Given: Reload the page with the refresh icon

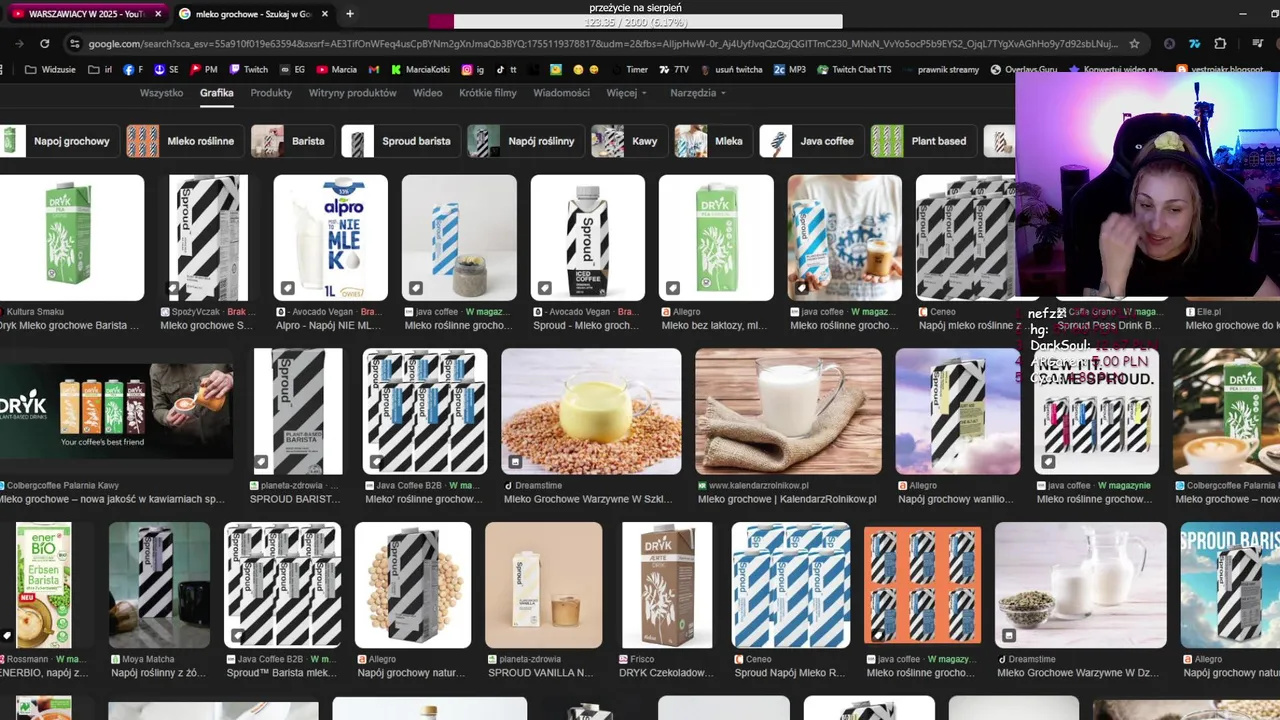Looking at the screenshot, I should (x=44, y=44).
